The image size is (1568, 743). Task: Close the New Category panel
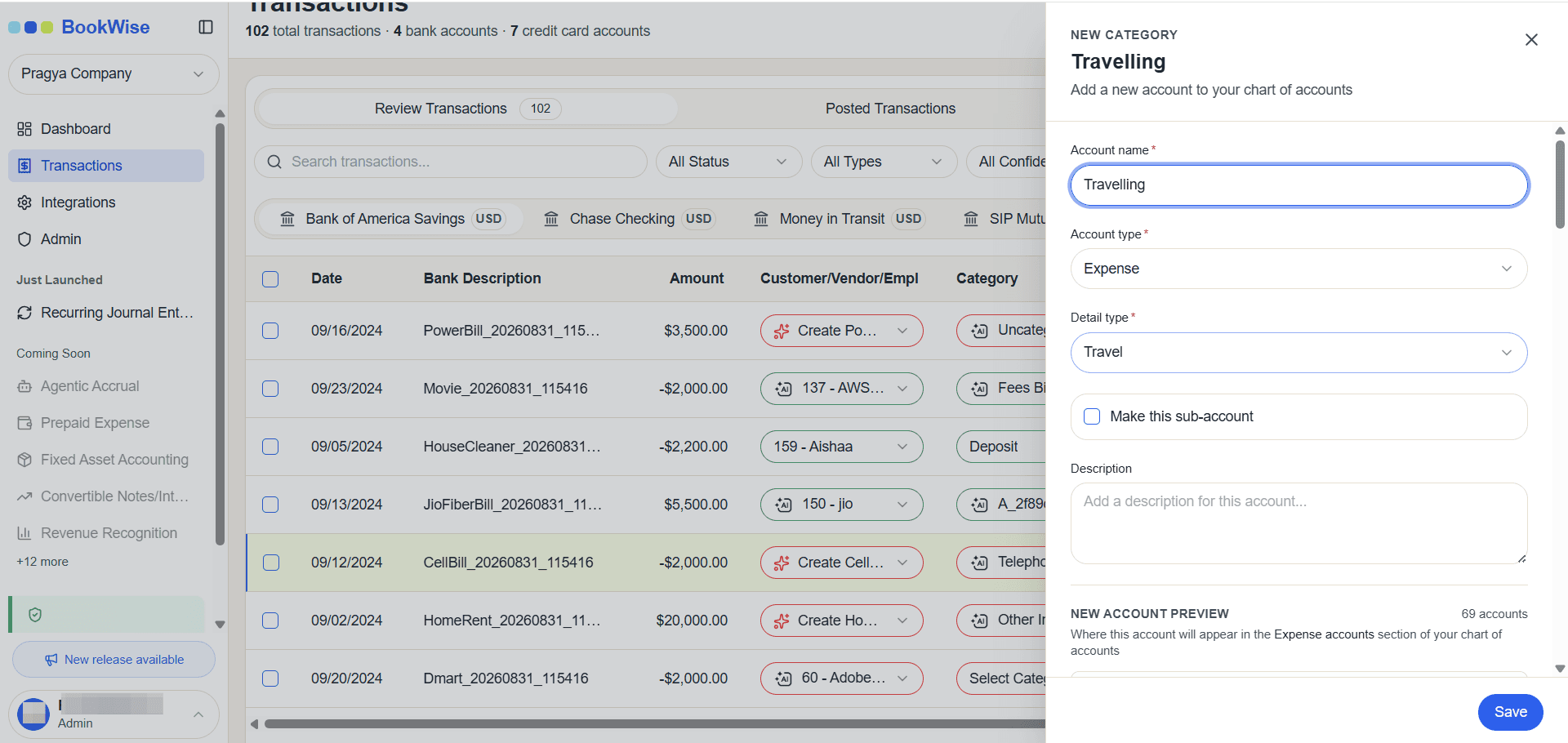coord(1531,39)
